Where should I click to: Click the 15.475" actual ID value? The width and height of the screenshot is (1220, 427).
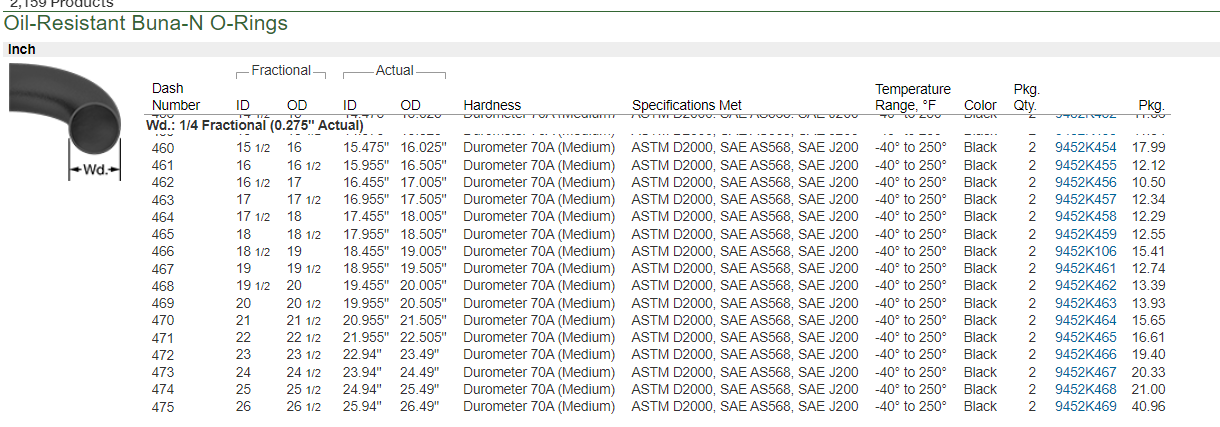coord(365,148)
